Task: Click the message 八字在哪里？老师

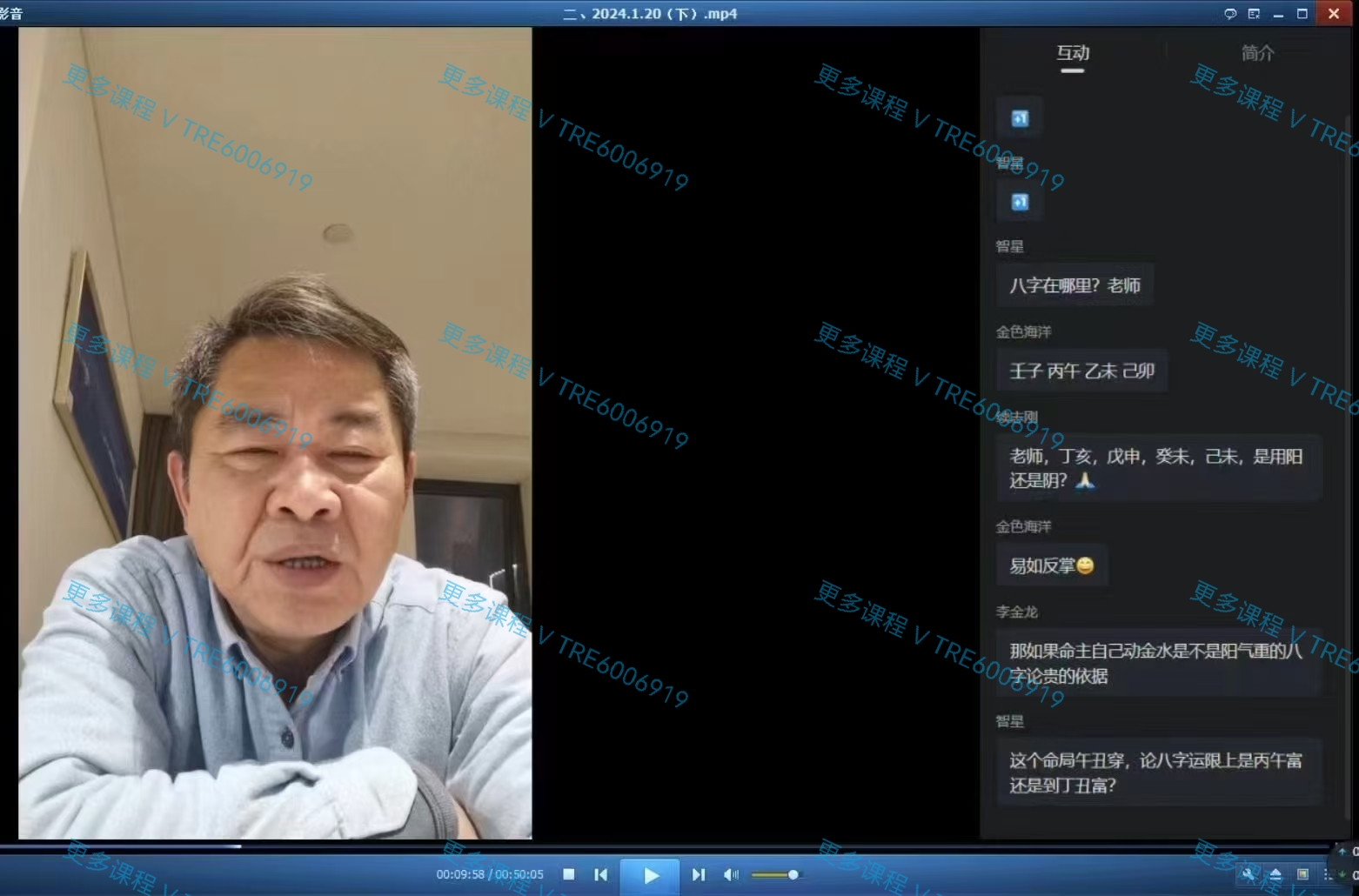Action: pyautogui.click(x=1074, y=285)
